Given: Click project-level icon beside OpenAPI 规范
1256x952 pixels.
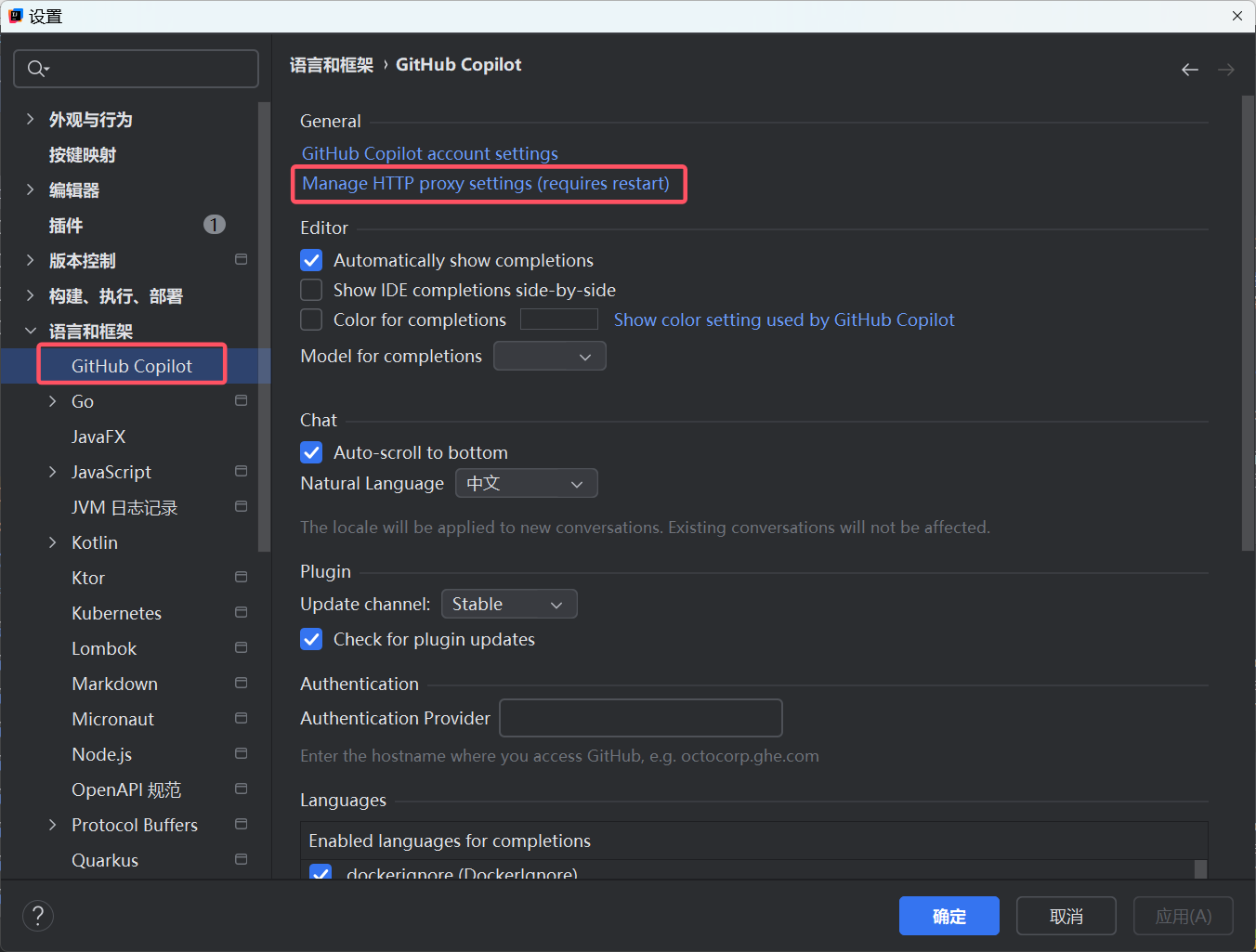Looking at the screenshot, I should (x=242, y=789).
